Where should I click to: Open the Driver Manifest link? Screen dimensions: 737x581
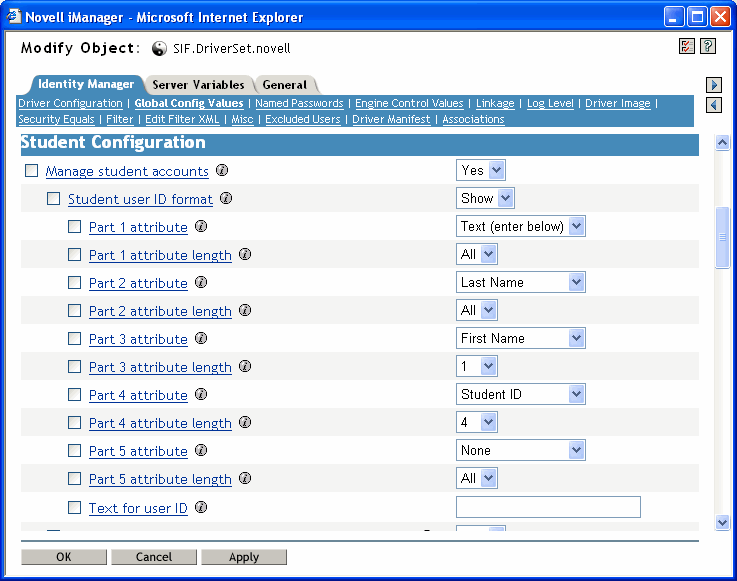click(x=391, y=119)
